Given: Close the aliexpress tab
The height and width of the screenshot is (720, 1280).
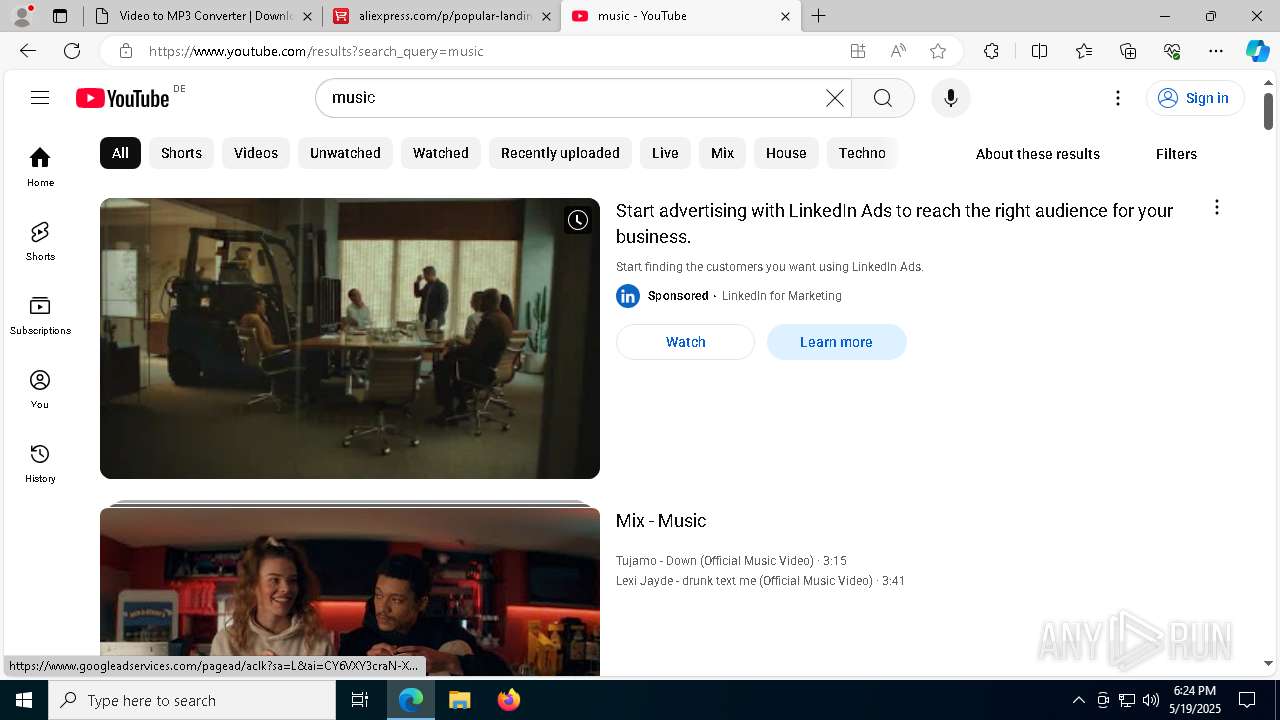Looking at the screenshot, I should (x=546, y=16).
